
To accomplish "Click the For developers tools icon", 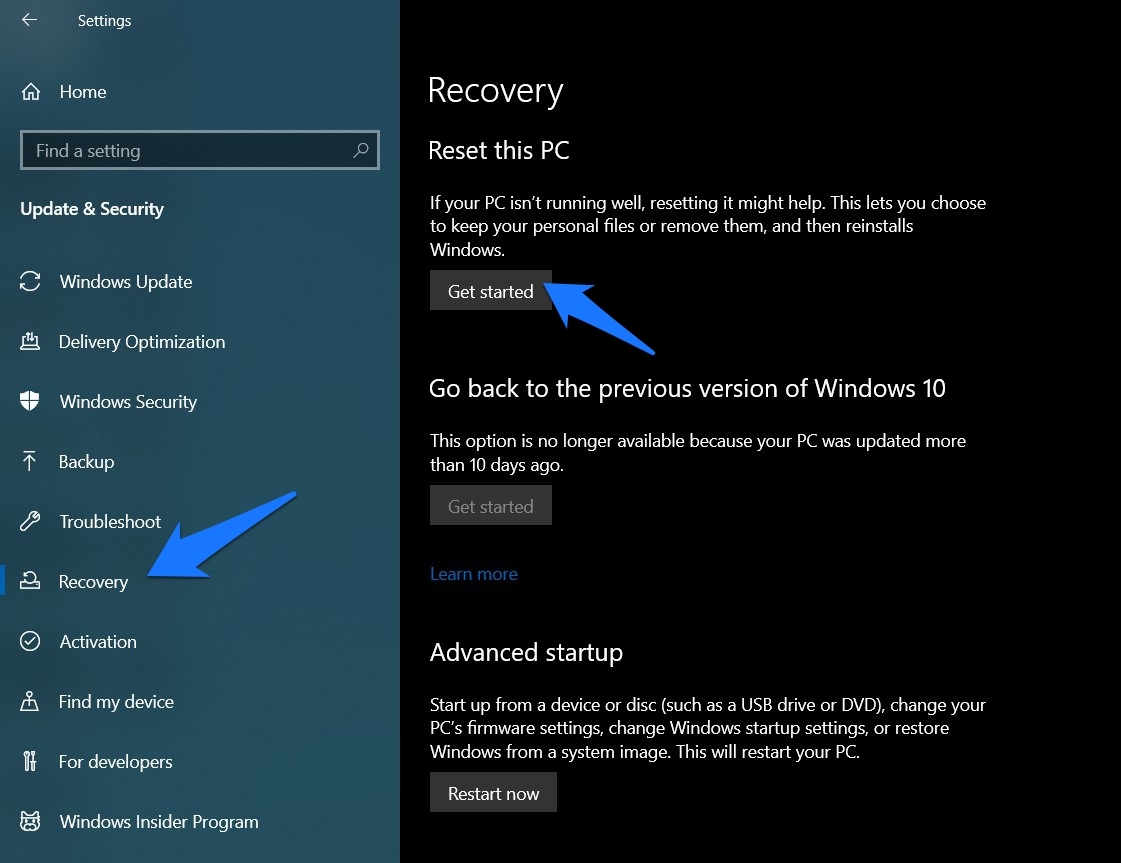I will click(30, 762).
